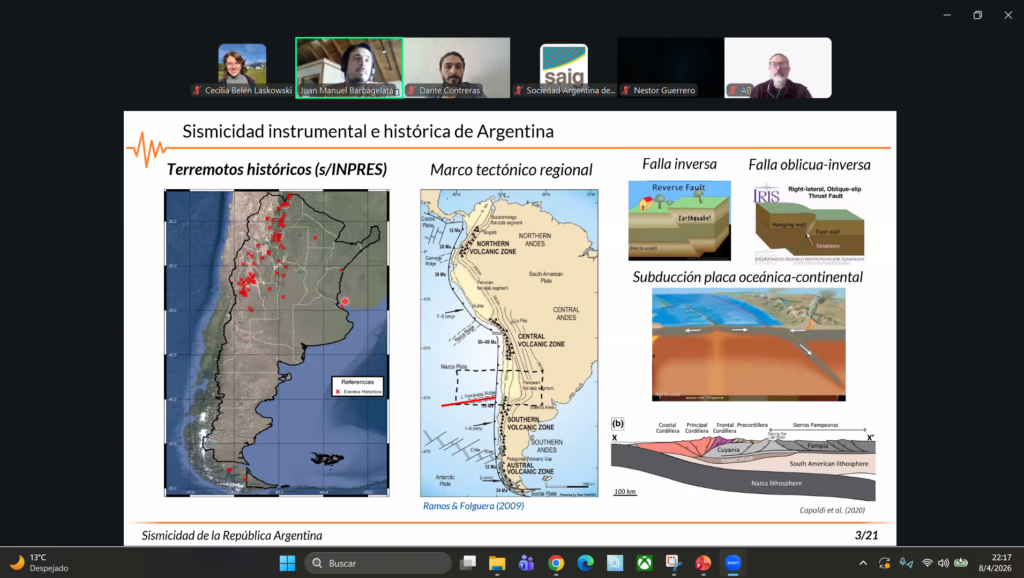Click the Task View icon
1024x578 pixels.
point(468,563)
